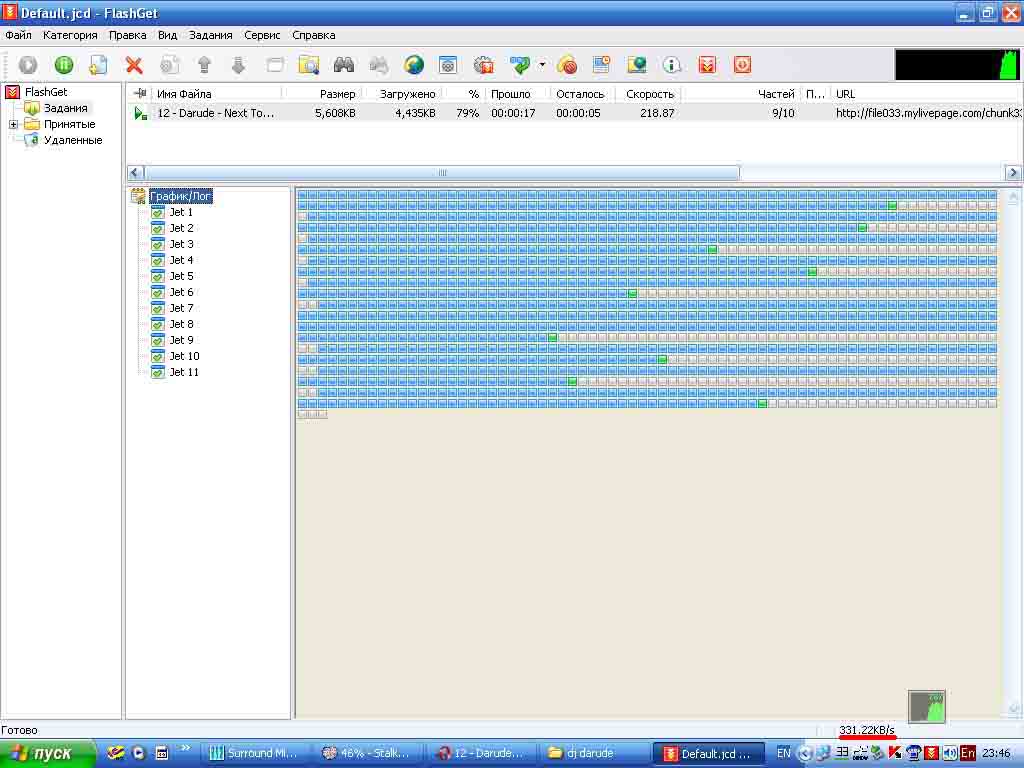Click the binoculars search toolbar icon

[x=344, y=65]
